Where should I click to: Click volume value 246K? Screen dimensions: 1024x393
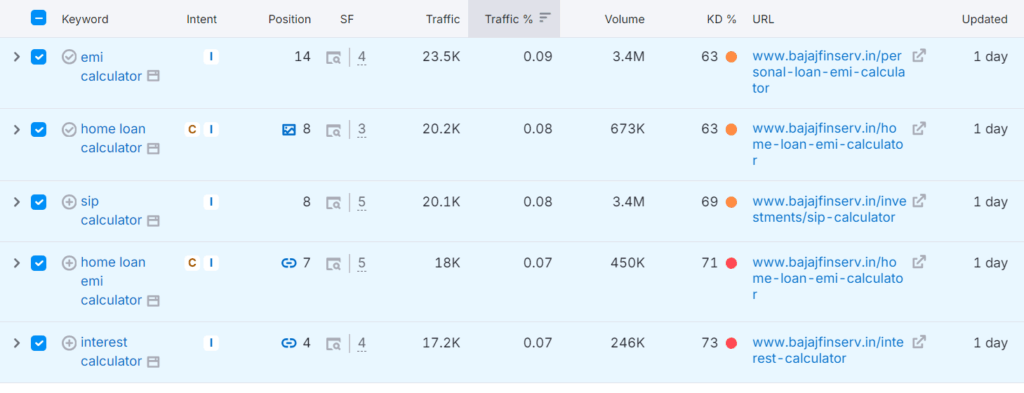pyautogui.click(x=628, y=343)
